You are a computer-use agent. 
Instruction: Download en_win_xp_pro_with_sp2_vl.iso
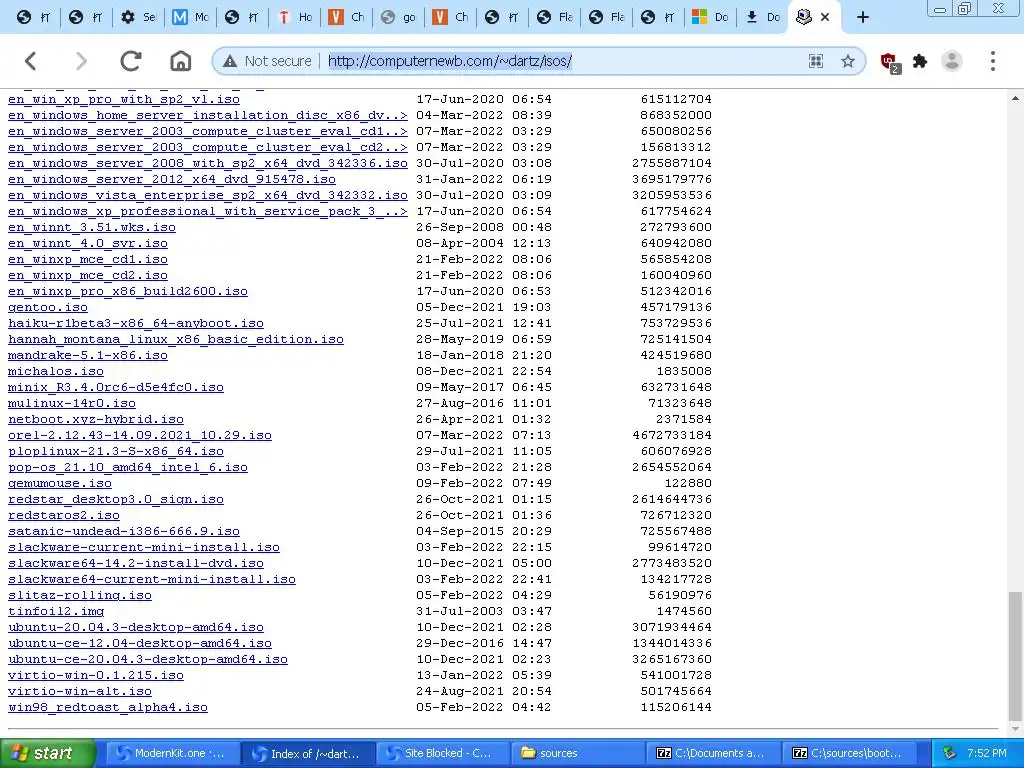123,99
